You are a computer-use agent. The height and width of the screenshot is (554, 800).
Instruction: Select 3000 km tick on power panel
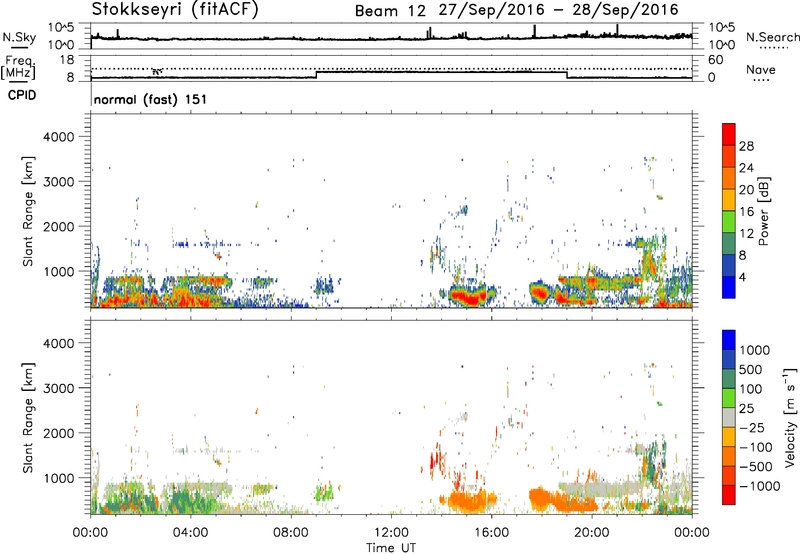58,182
